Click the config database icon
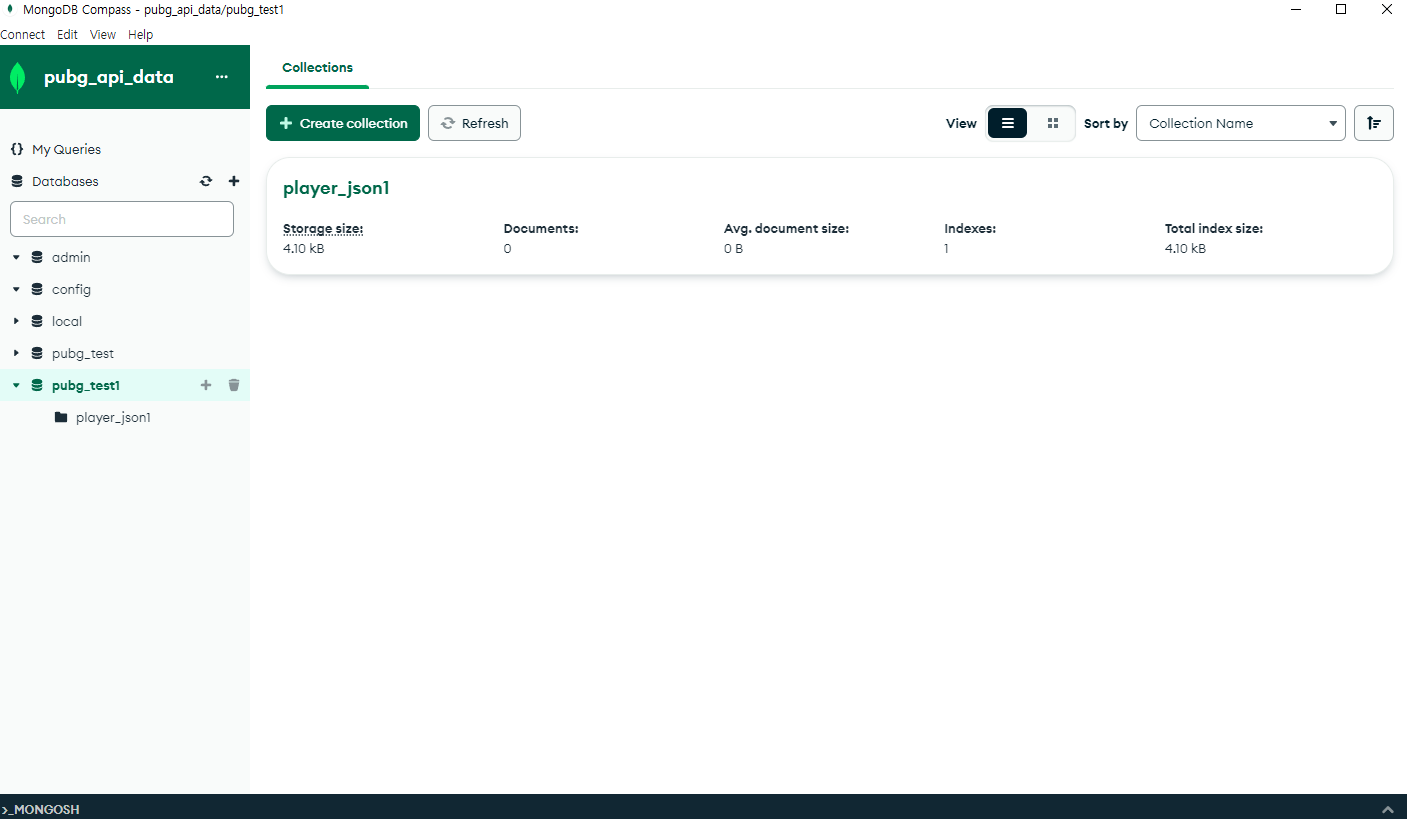The height and width of the screenshot is (819, 1407). pyautogui.click(x=37, y=289)
